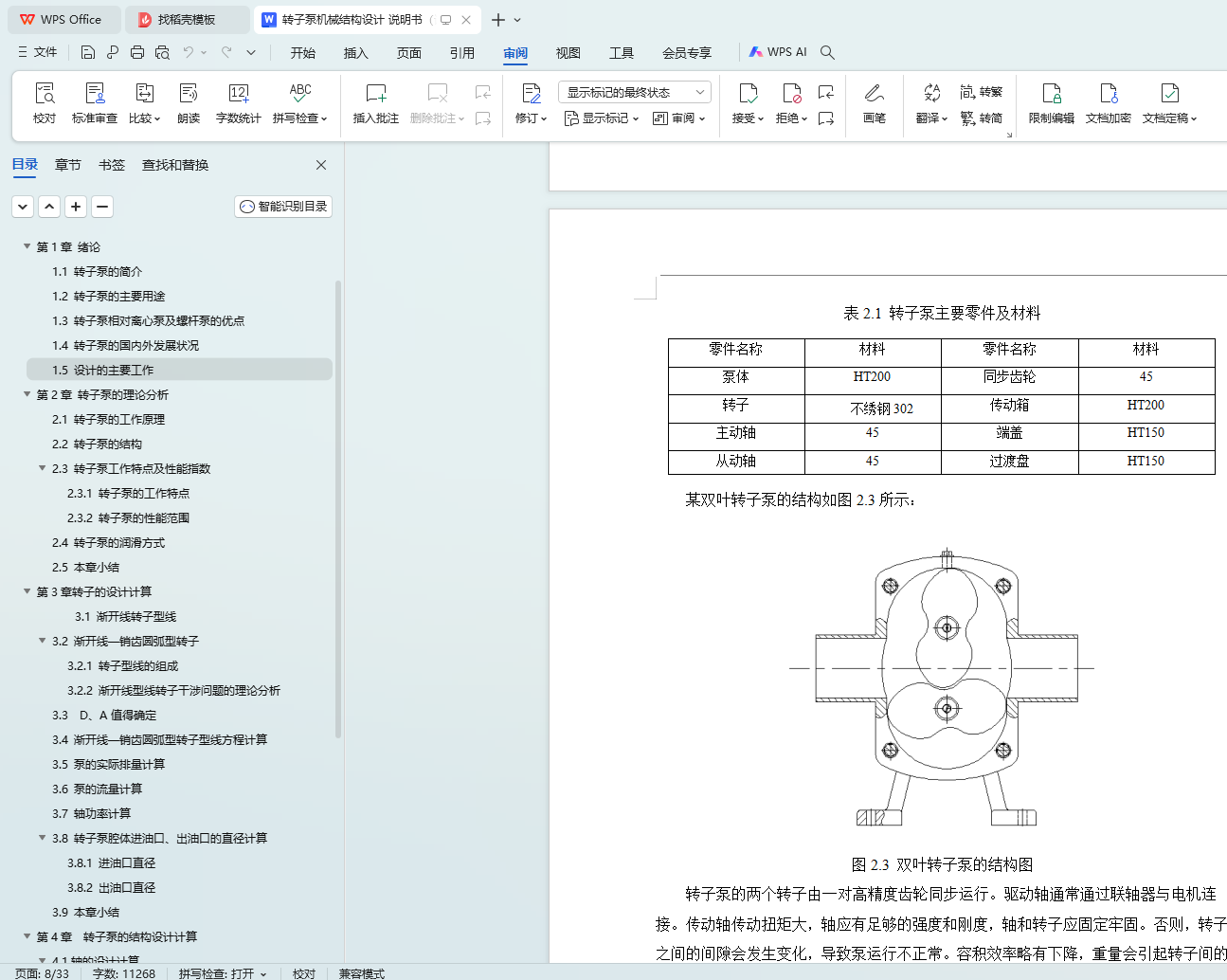Go to heading 1.2 转子泵的主要用途
This screenshot has height=980, width=1227.
[109, 296]
